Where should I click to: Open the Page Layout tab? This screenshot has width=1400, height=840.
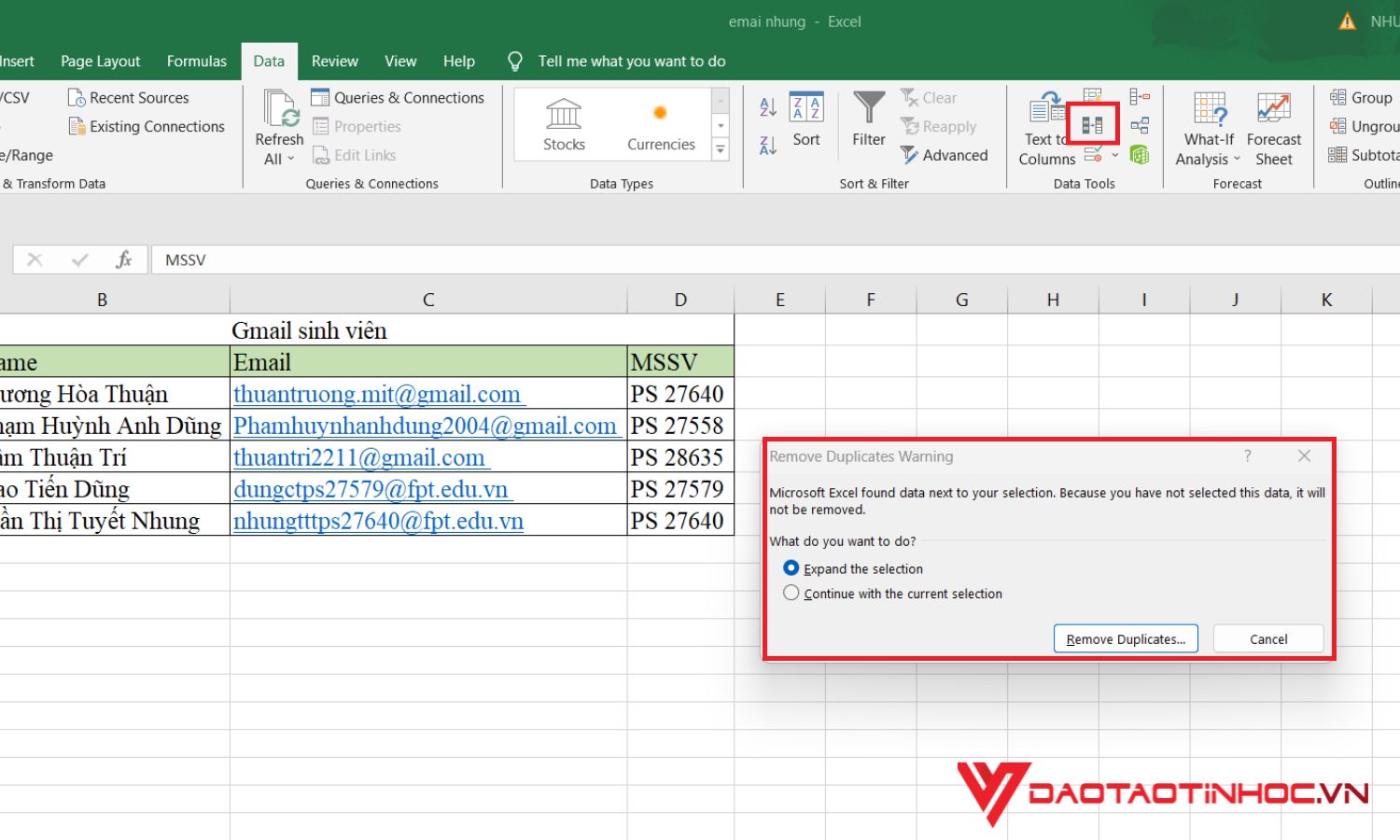(100, 62)
